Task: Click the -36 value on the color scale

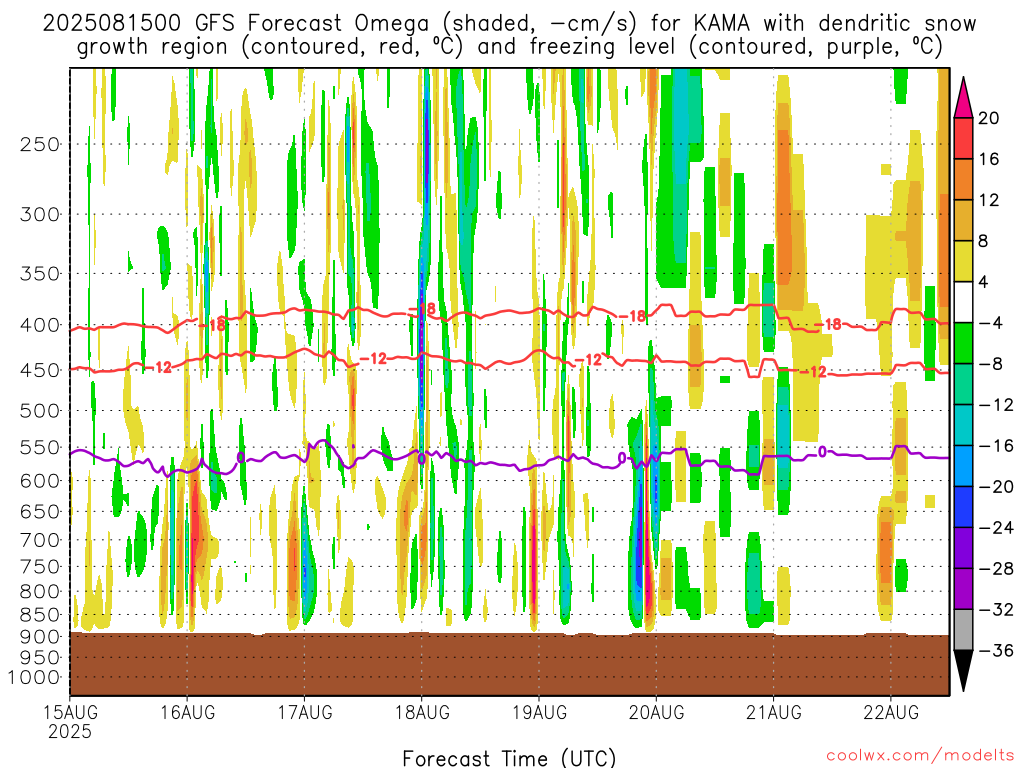Action: click(996, 650)
